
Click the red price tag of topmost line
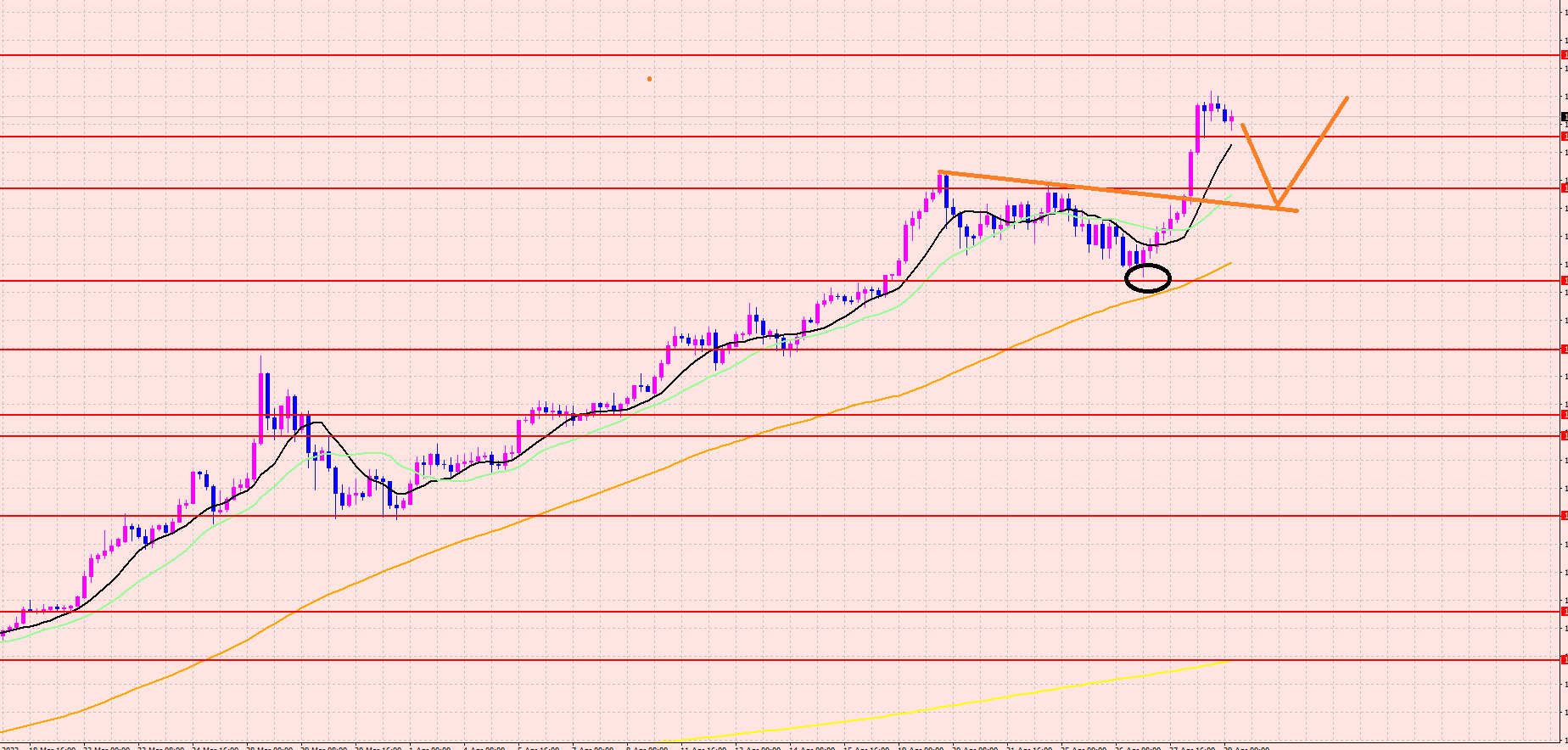tap(1564, 55)
